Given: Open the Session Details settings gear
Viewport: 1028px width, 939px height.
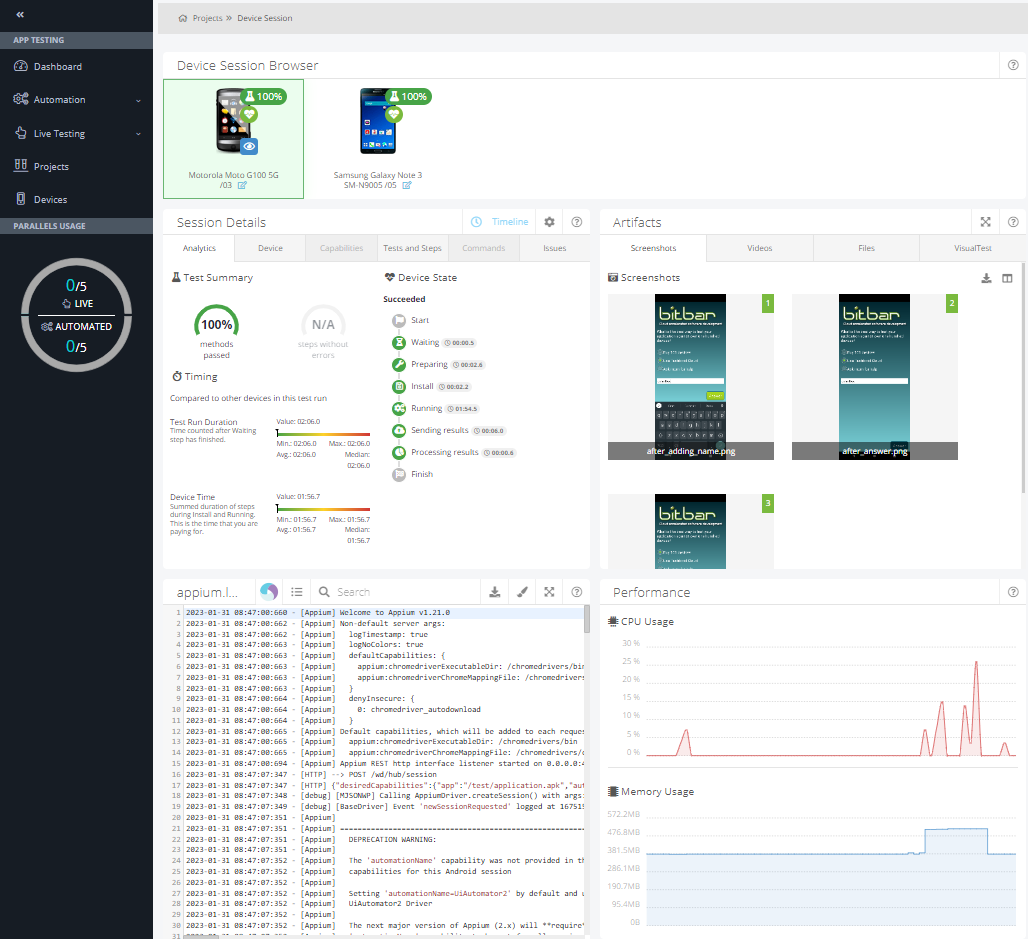Looking at the screenshot, I should (547, 222).
